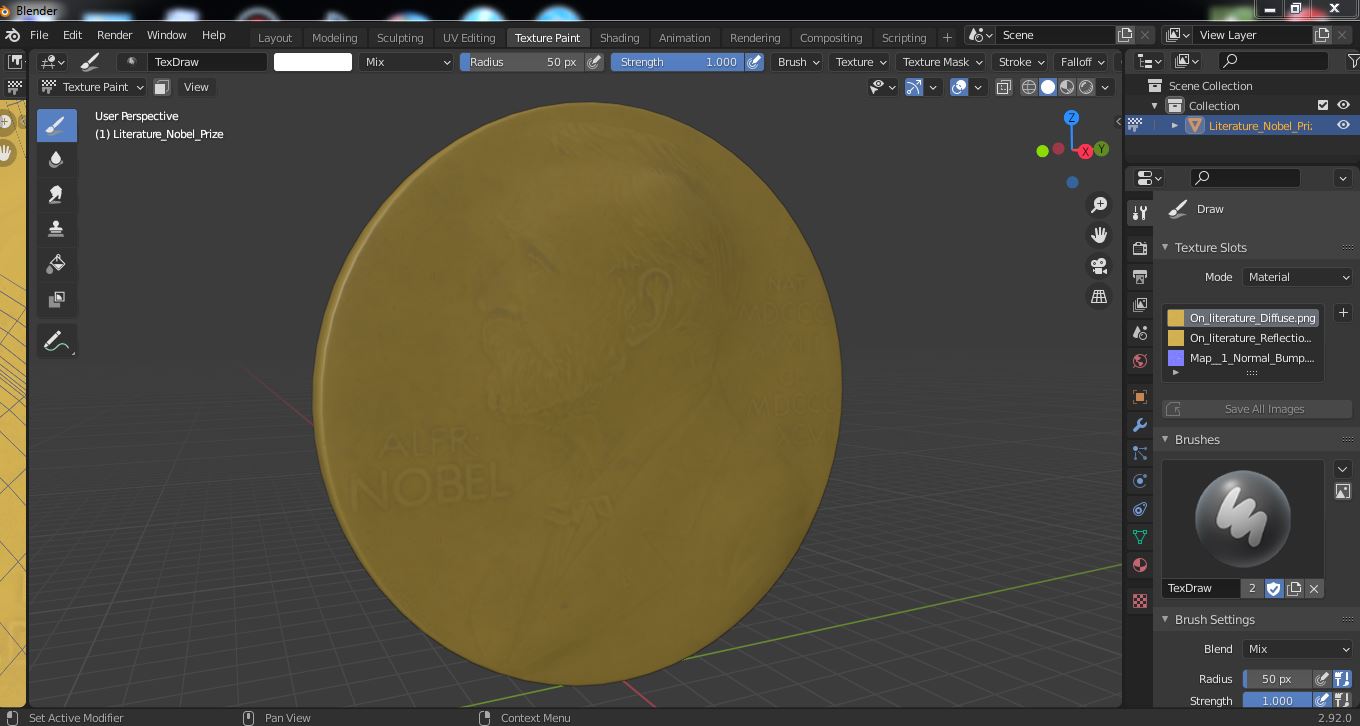Toggle paint mask button next to Texture Paint
This screenshot has width=1360, height=726.
(161, 87)
